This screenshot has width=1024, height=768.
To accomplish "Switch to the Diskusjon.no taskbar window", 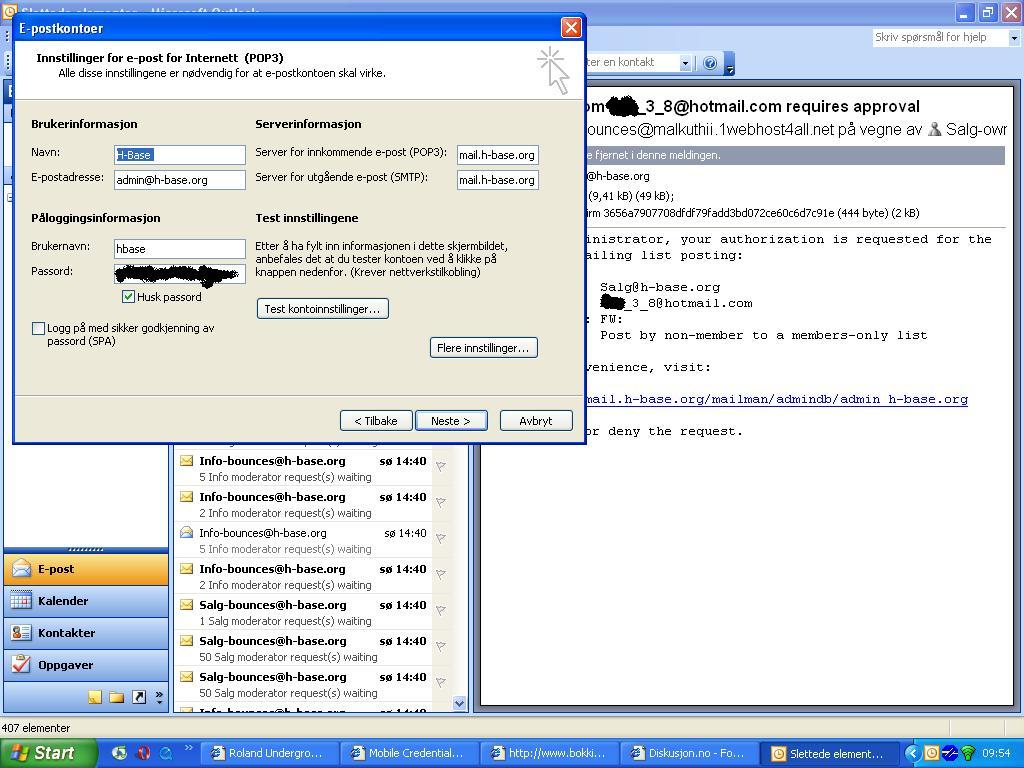I will pyautogui.click(x=690, y=753).
